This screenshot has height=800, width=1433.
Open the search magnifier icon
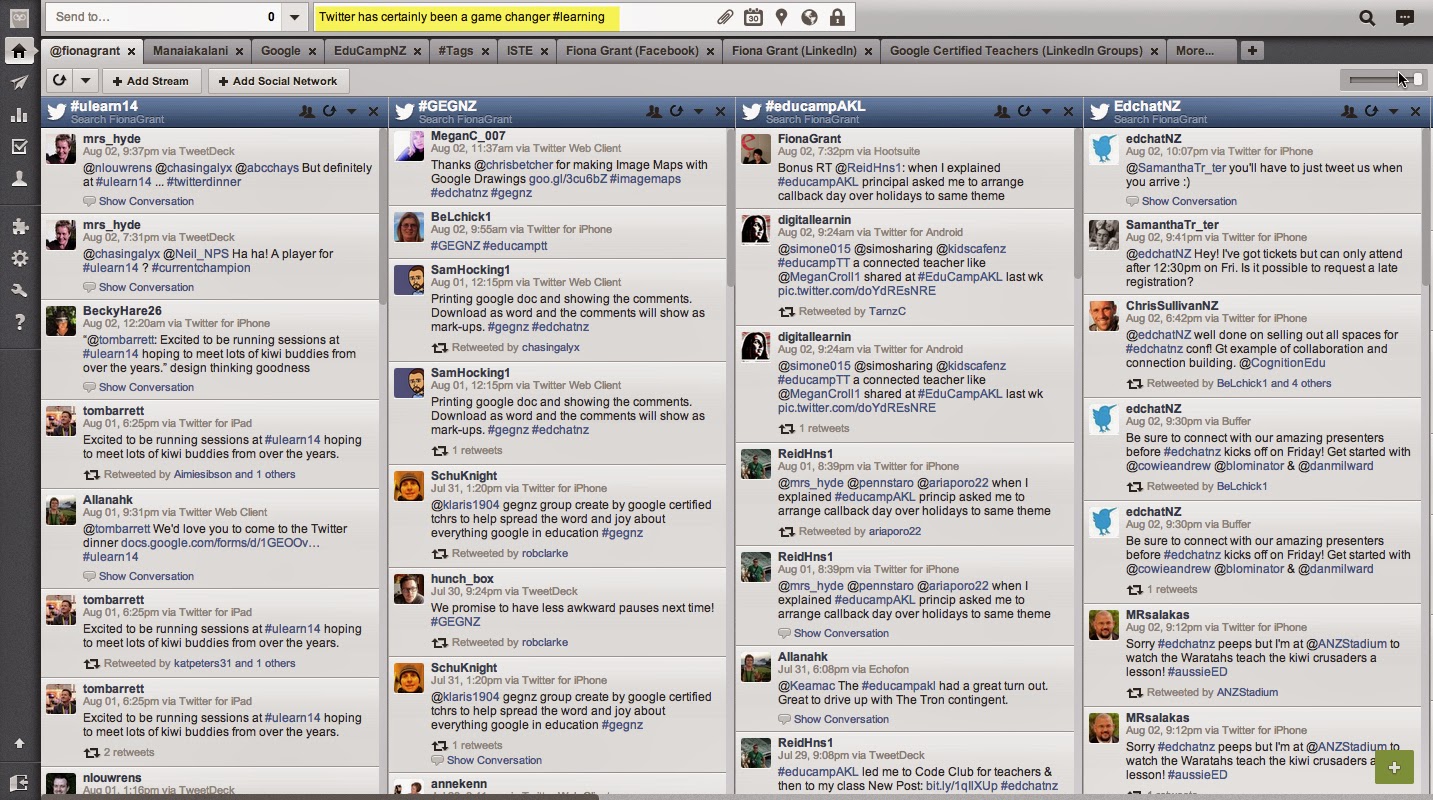click(x=1367, y=17)
